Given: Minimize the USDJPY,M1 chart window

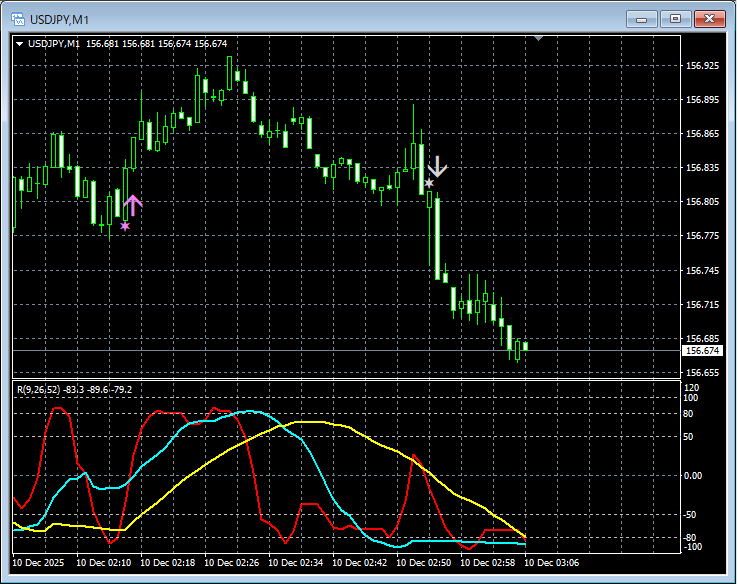Looking at the screenshot, I should coord(640,18).
